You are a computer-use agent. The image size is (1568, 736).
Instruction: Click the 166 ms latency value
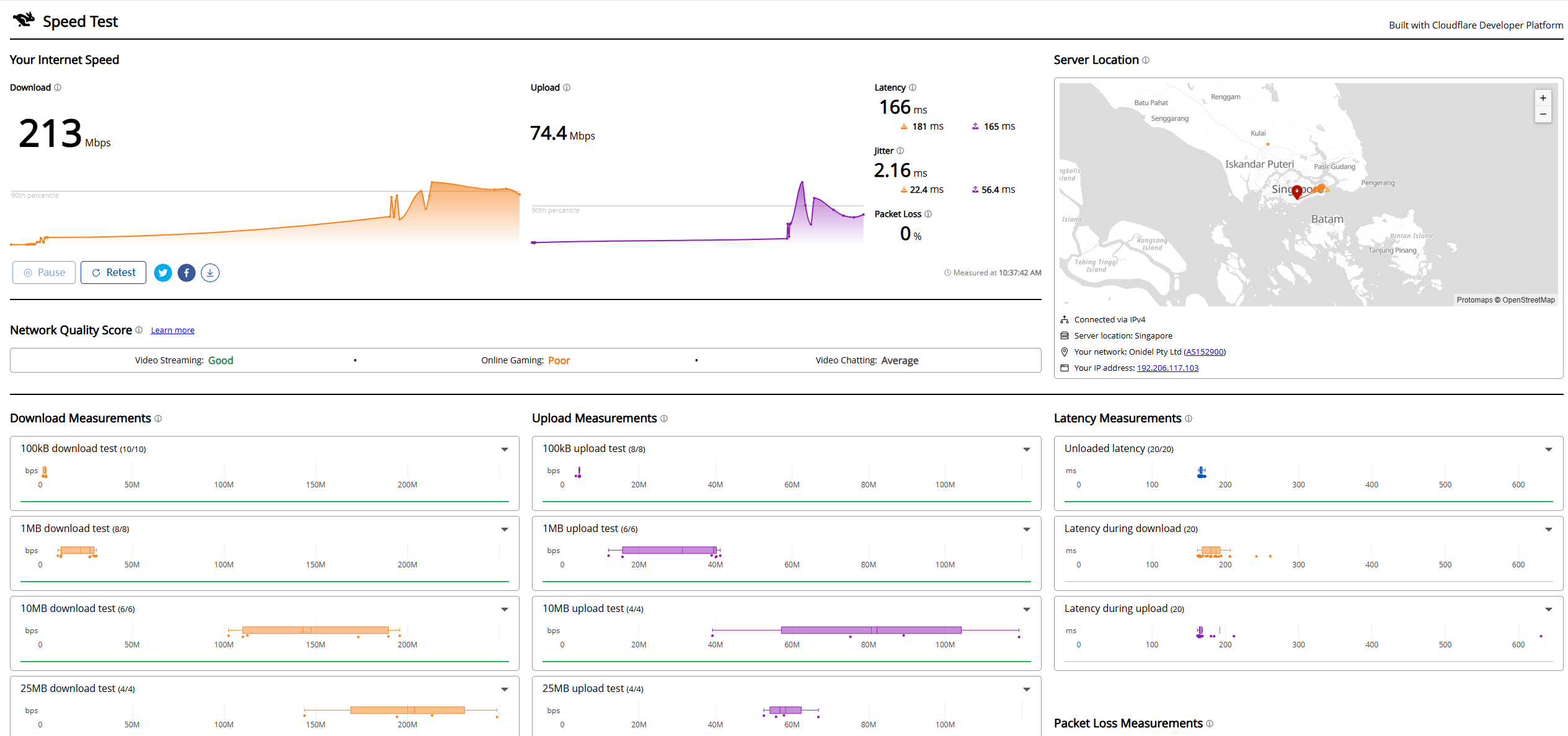903,107
